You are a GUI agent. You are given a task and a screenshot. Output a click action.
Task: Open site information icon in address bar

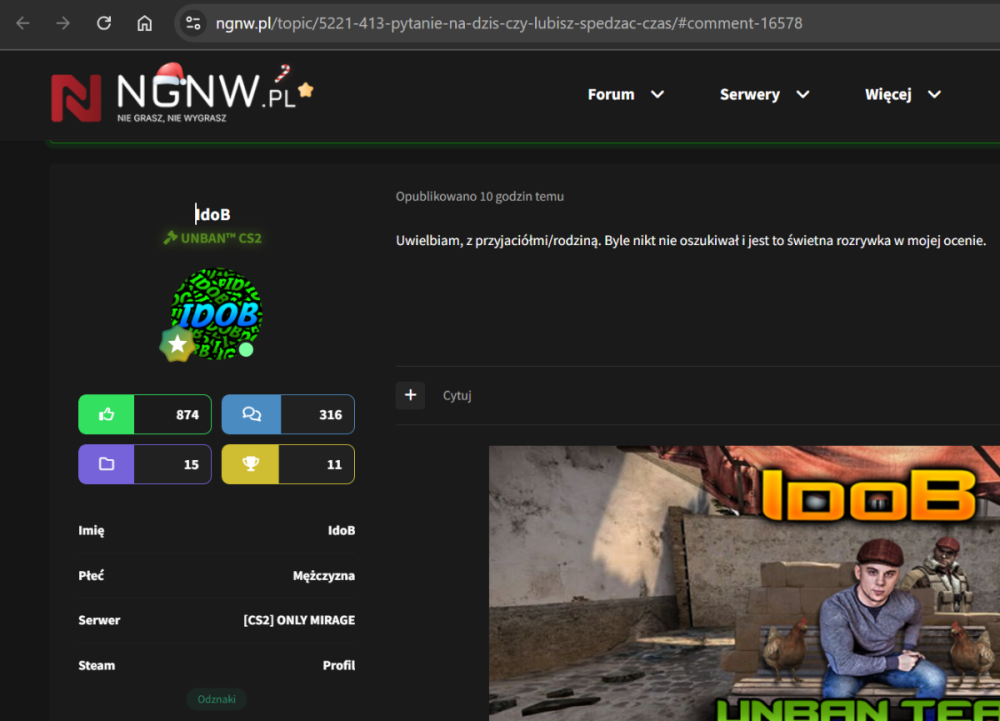pos(193,24)
